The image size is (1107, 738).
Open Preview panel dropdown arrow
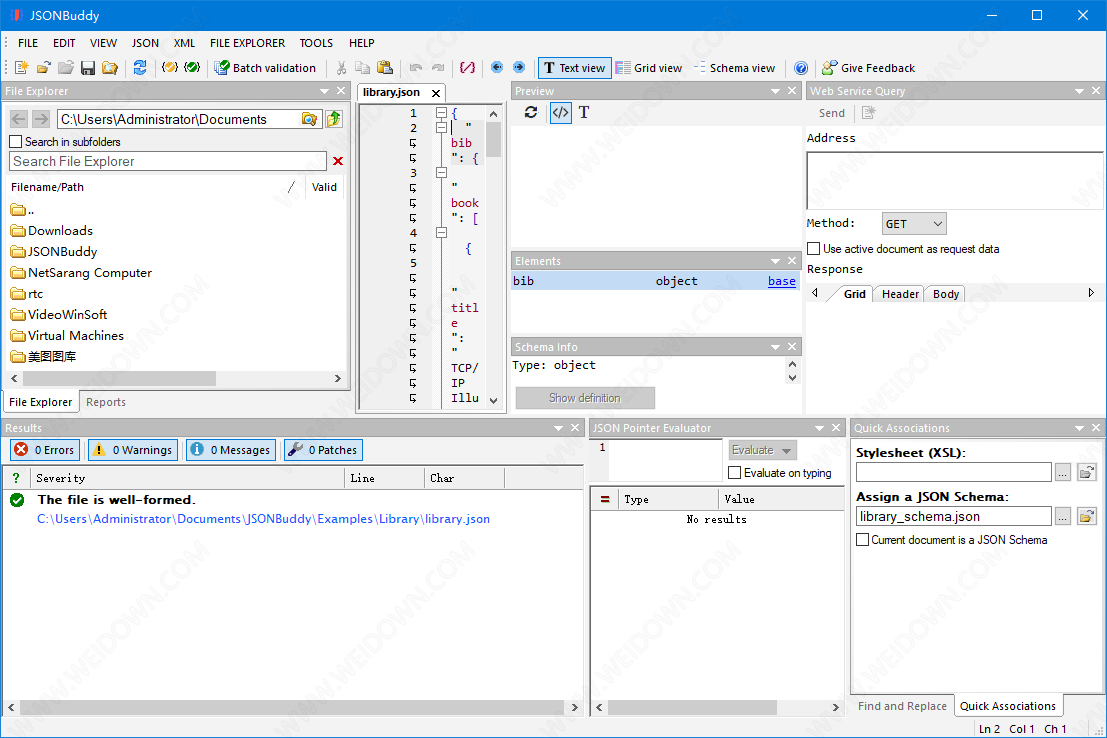click(775, 91)
